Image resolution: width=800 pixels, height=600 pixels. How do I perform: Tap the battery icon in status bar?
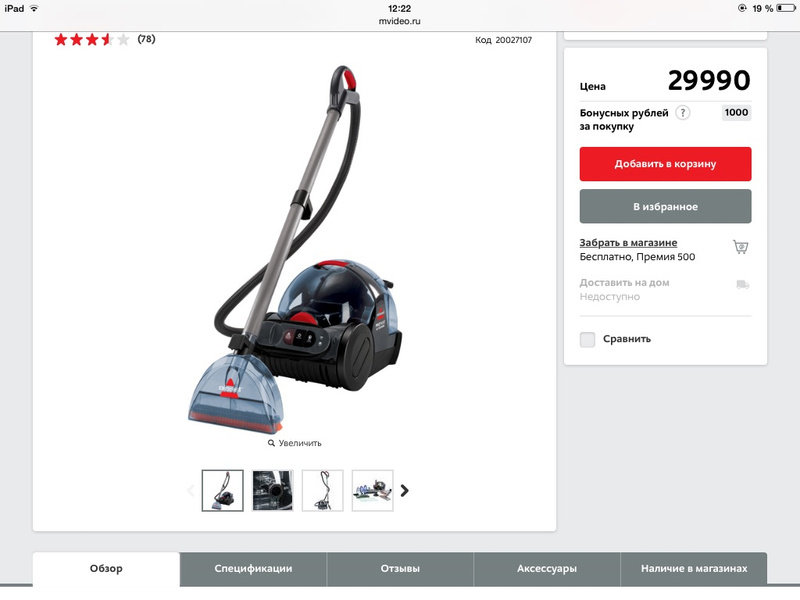tap(786, 8)
